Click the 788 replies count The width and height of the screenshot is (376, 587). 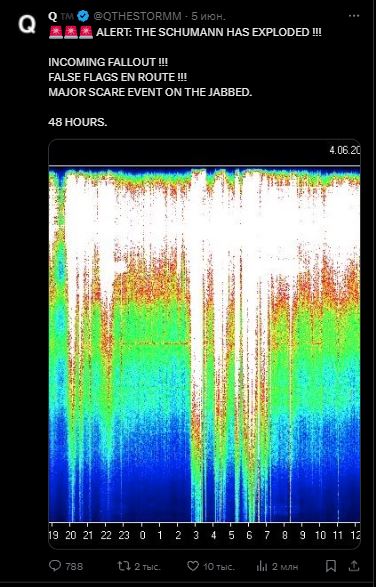coord(74,566)
